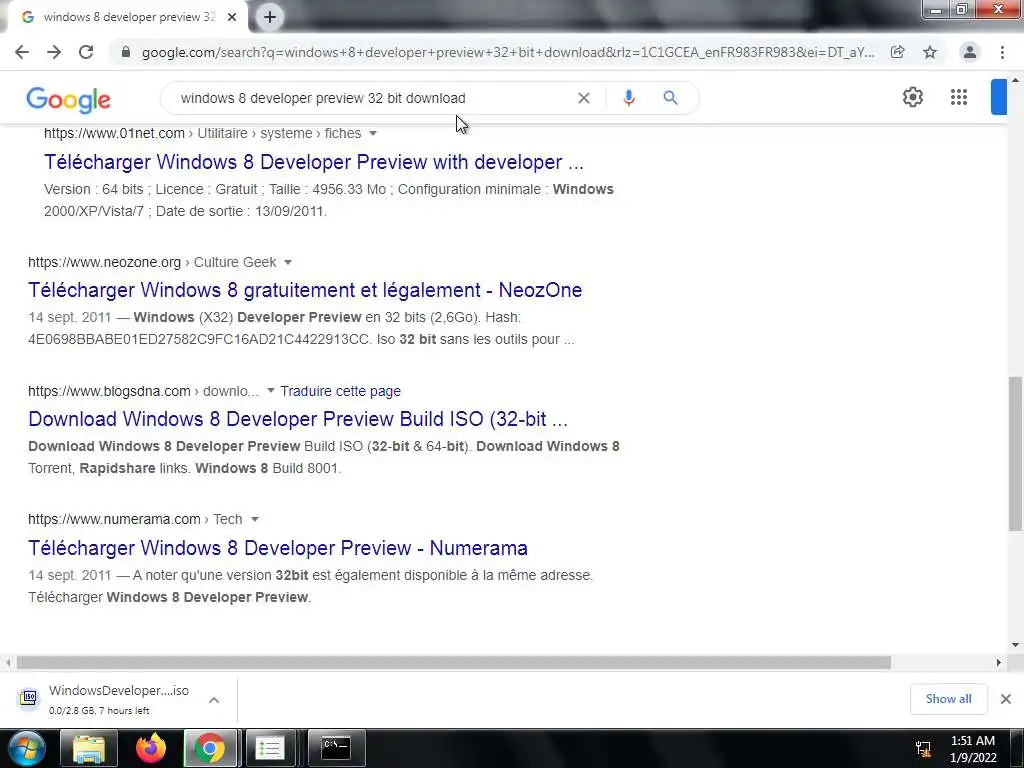Image resolution: width=1024 pixels, height=768 pixels.
Task: Open the Chrome three-dot menu
Action: (x=1002, y=52)
